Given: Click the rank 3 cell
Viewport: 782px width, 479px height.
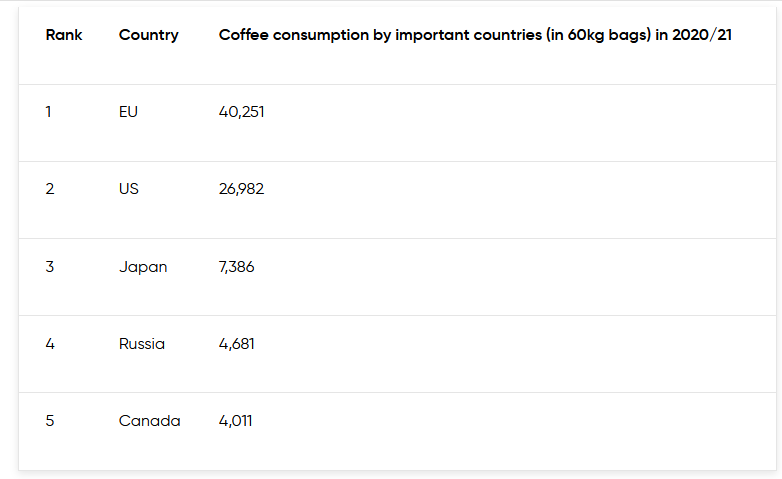Looking at the screenshot, I should tap(50, 267).
